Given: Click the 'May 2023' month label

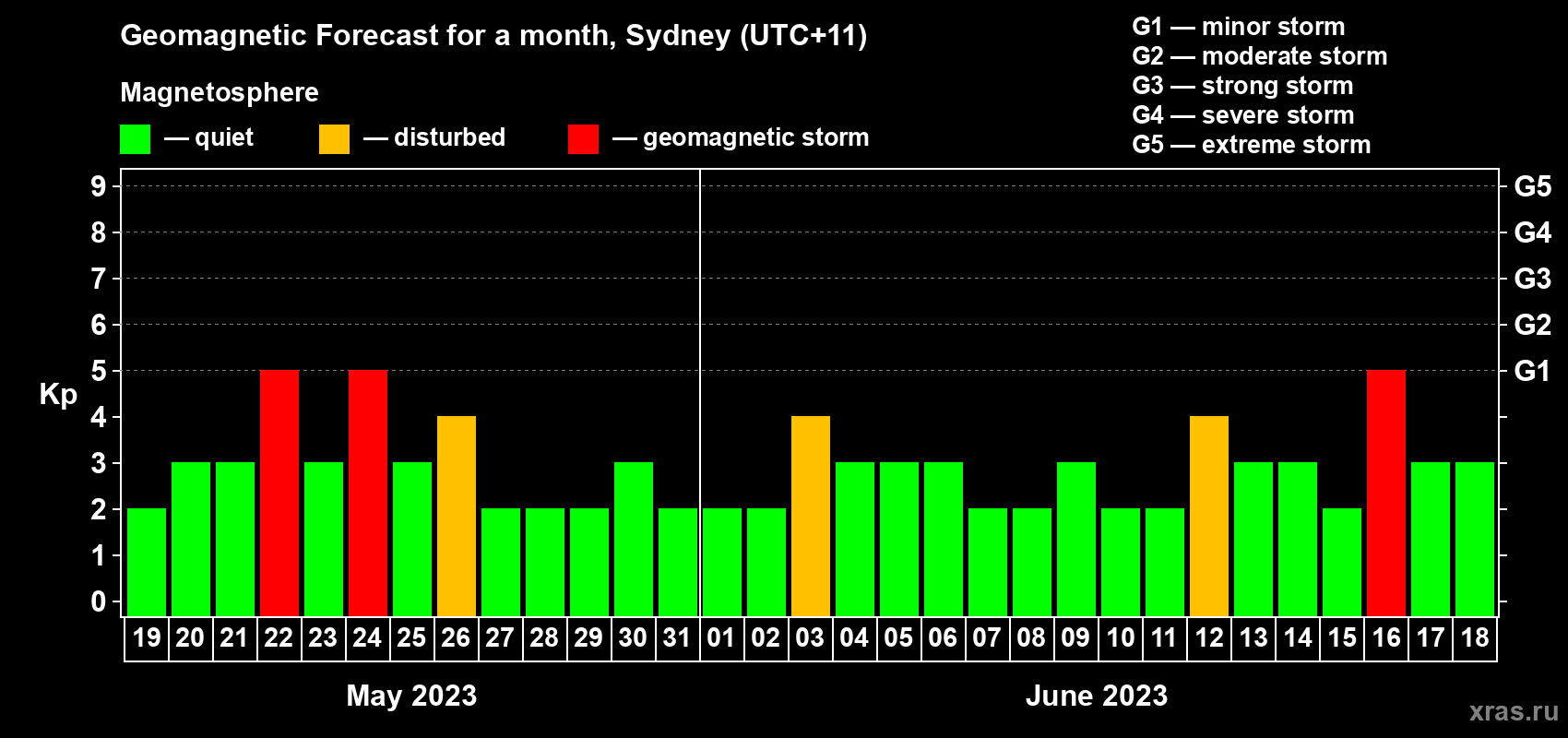Looking at the screenshot, I should click(x=411, y=696).
